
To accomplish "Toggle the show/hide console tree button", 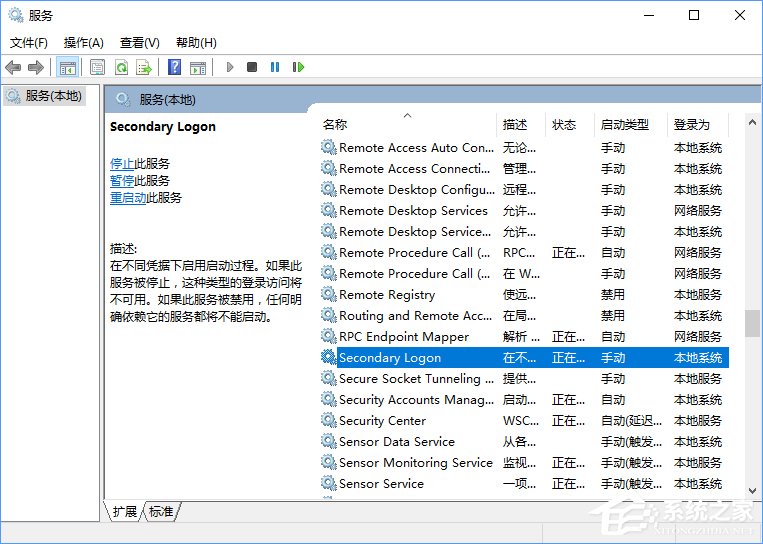I will pos(67,67).
